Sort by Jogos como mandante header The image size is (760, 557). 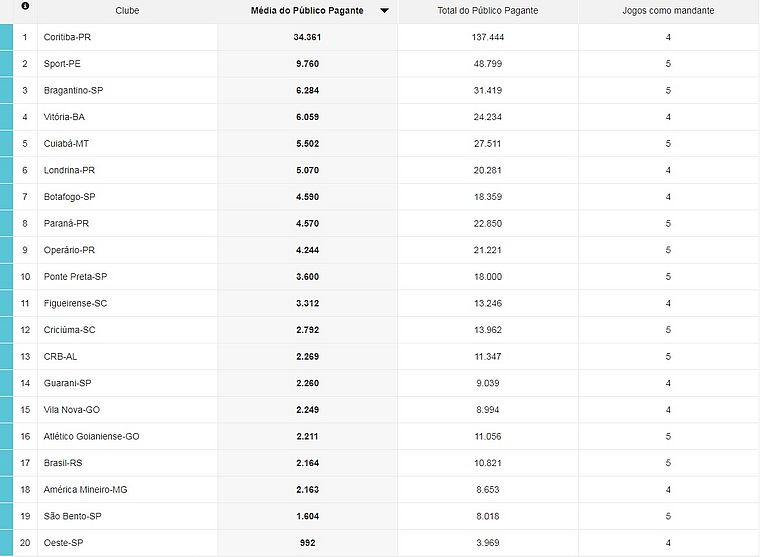tap(668, 10)
